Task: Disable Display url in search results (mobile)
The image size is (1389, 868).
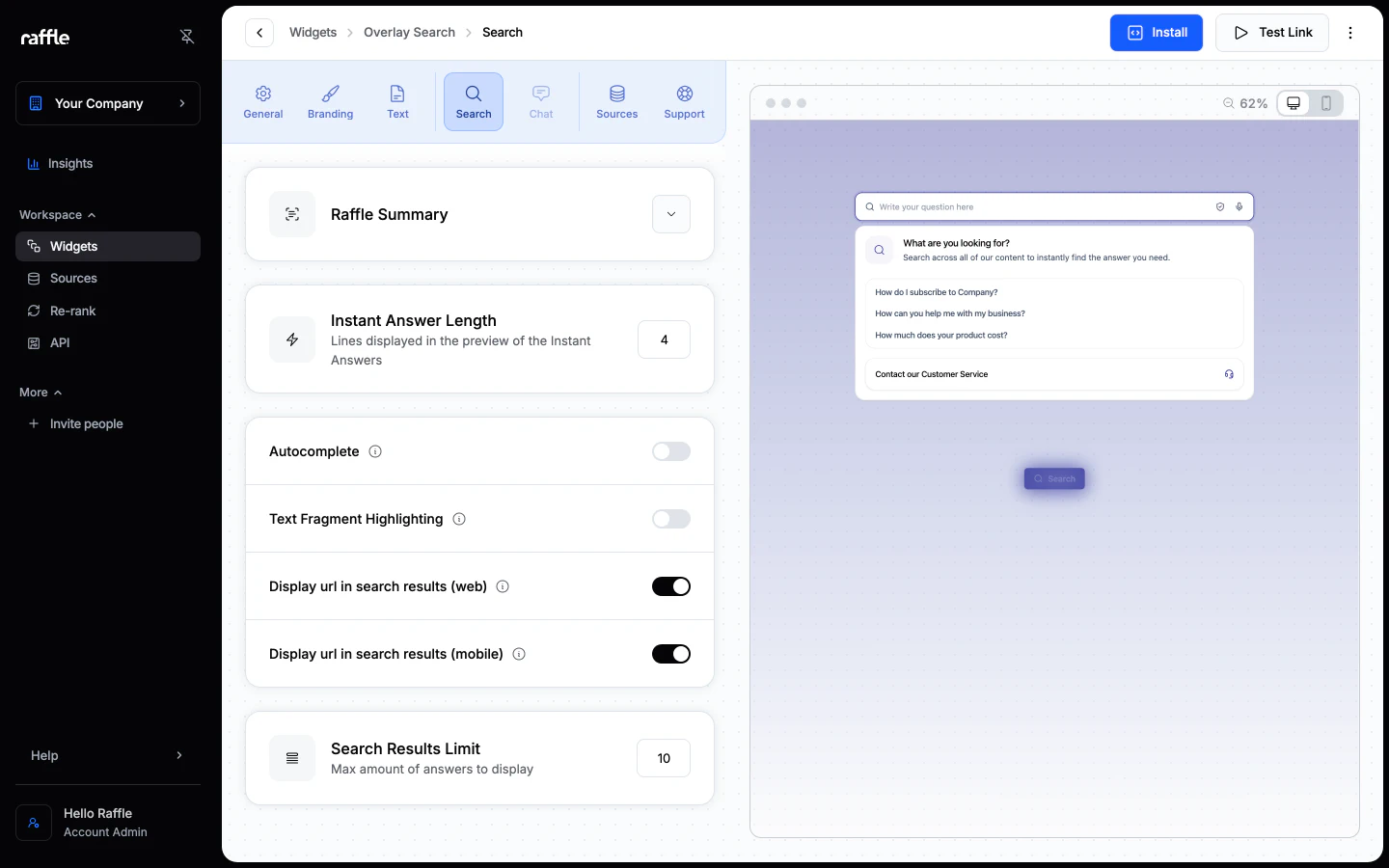Action: 671,654
